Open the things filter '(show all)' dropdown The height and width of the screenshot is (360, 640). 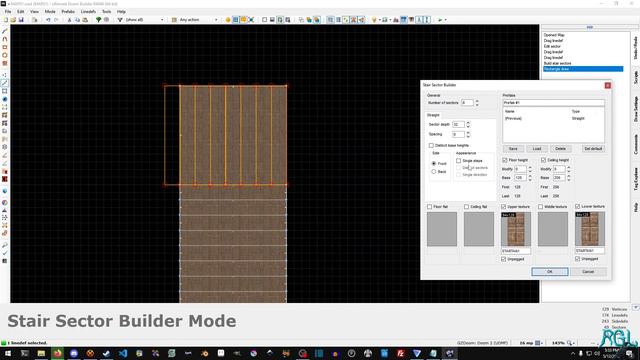tap(162, 20)
